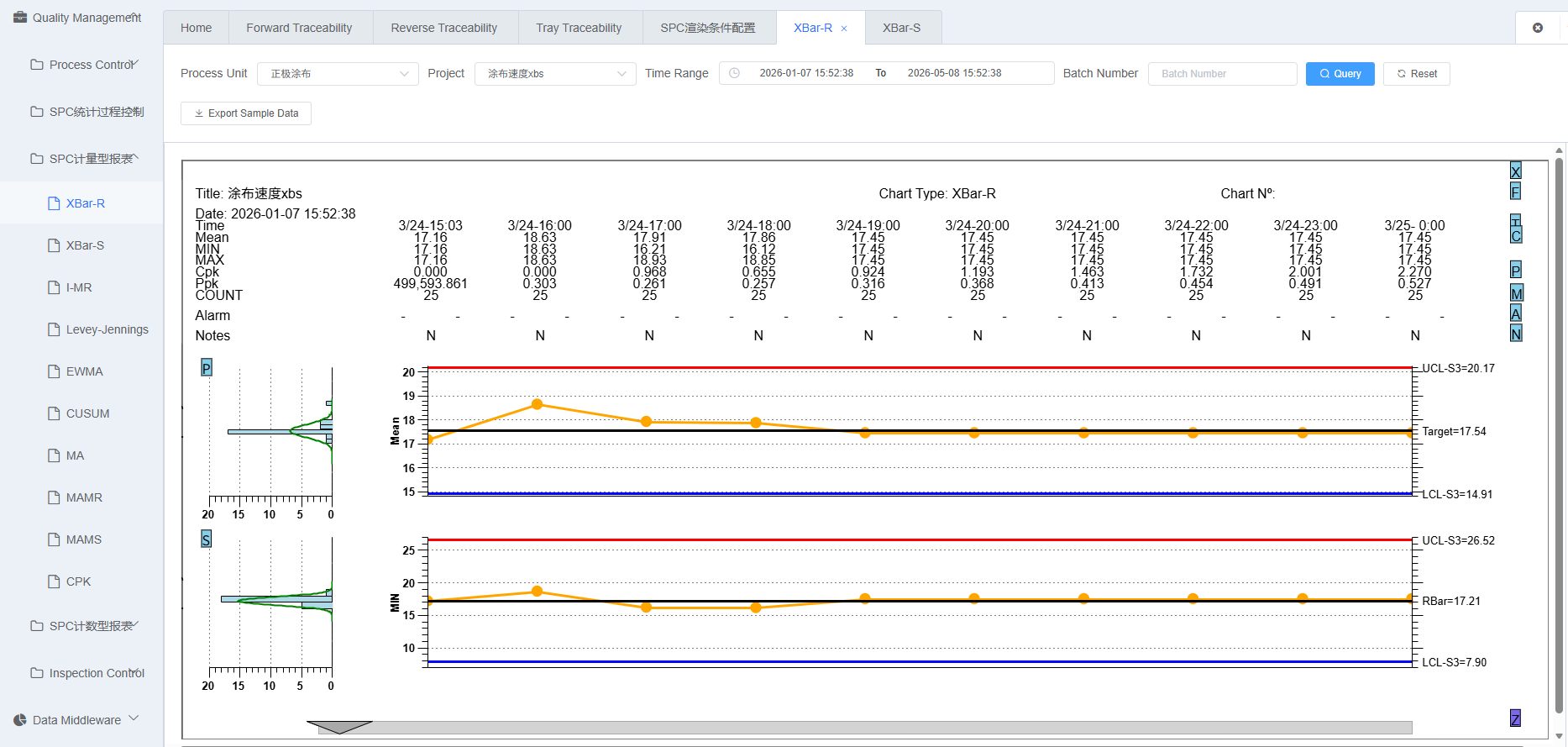Click Ppk value 499,593.861
Screen dimensions: 1568x747
click(430, 283)
